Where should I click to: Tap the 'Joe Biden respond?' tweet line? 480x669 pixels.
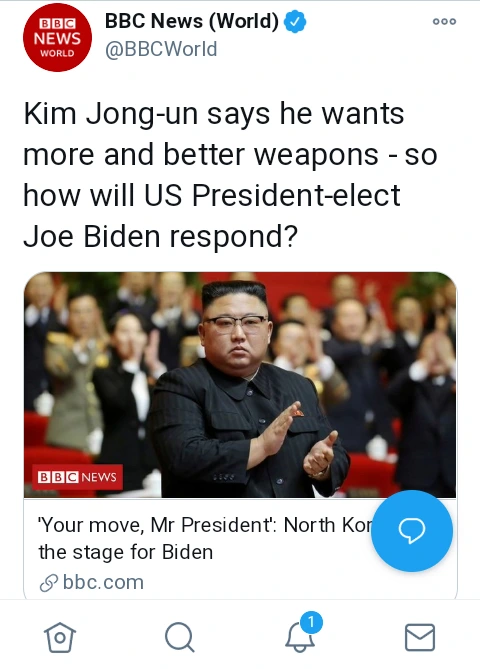(160, 236)
